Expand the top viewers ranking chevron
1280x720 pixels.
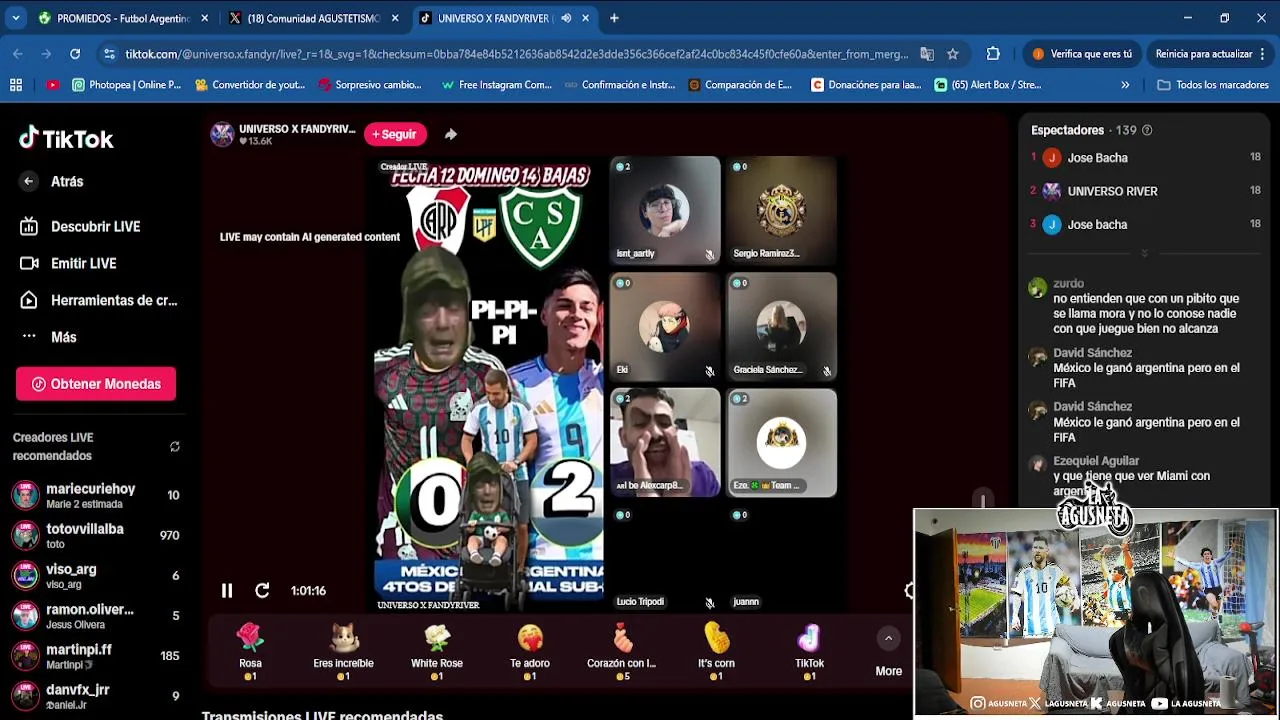point(1144,253)
